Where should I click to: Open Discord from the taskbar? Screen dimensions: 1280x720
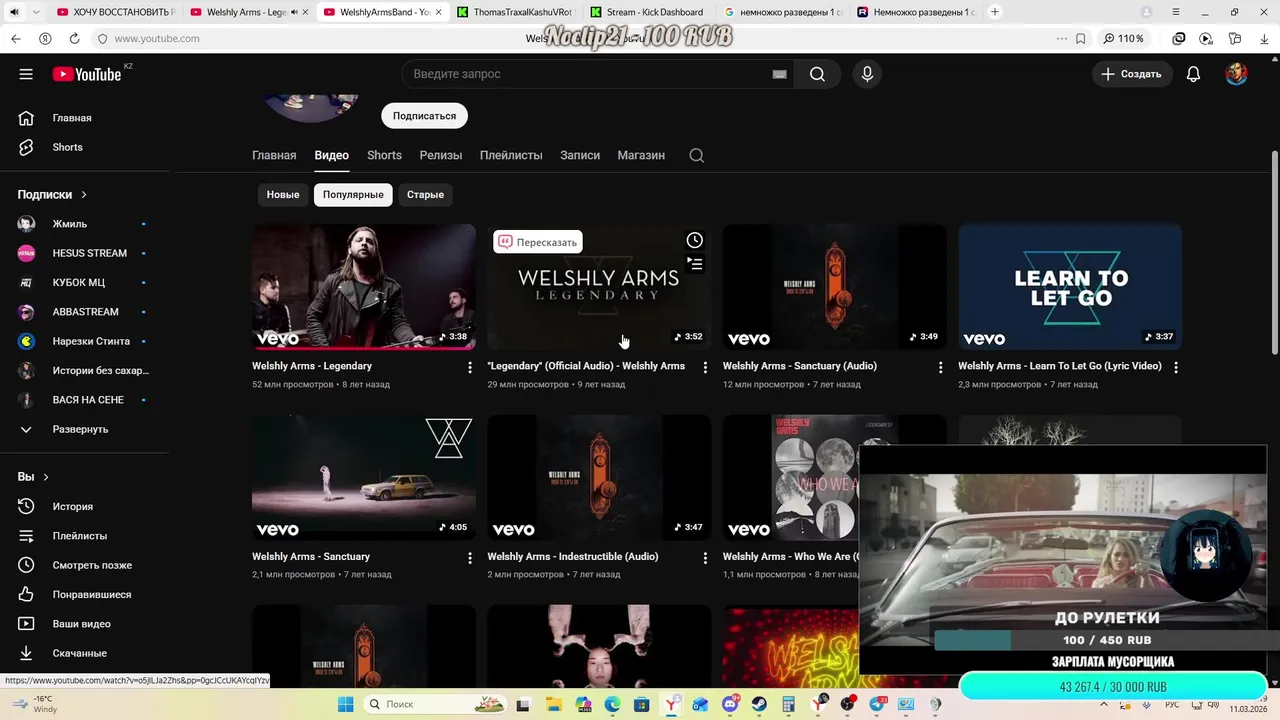tap(730, 704)
